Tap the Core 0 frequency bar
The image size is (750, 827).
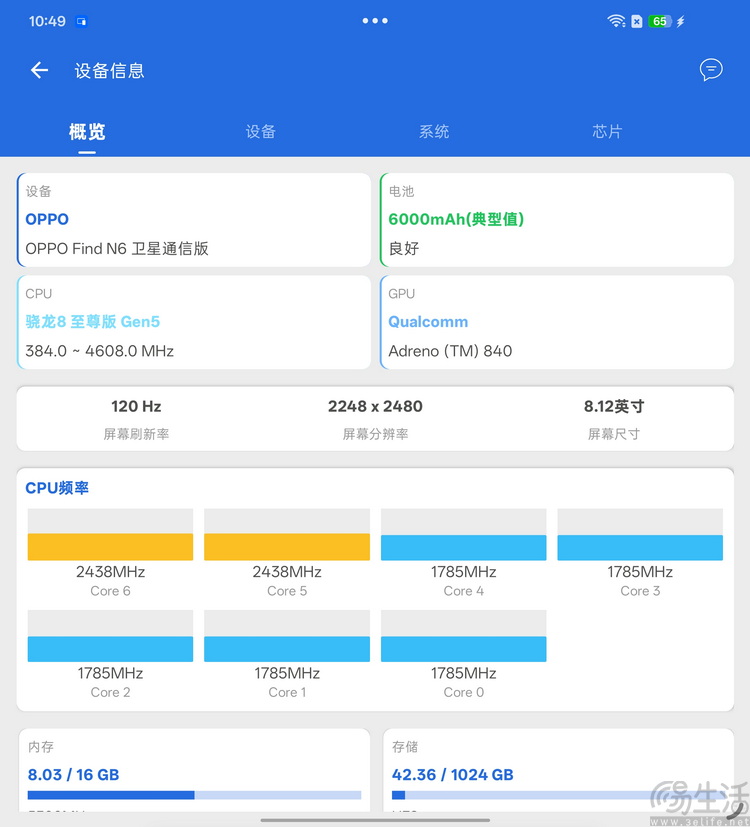[x=464, y=648]
